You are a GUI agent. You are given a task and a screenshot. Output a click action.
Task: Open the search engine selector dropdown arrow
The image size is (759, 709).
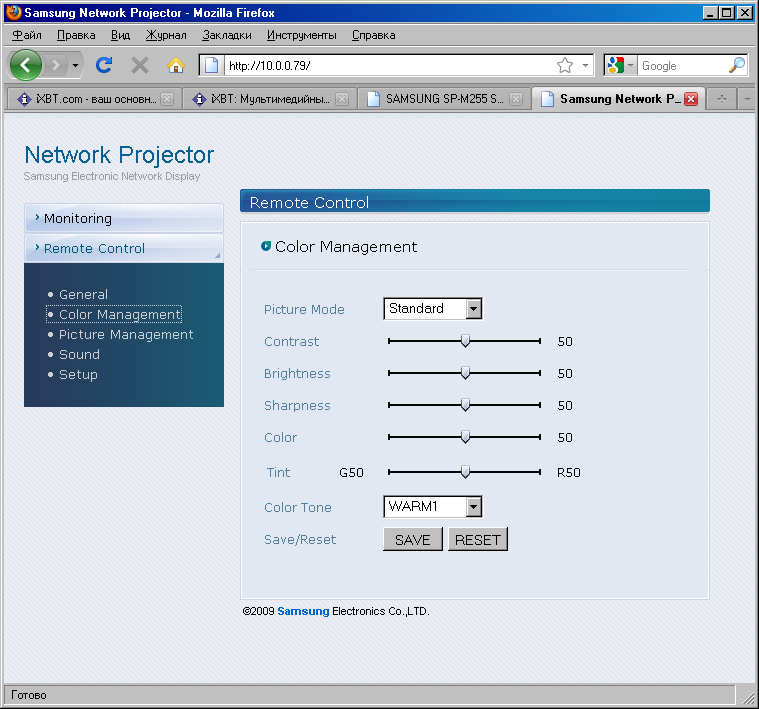[x=630, y=65]
